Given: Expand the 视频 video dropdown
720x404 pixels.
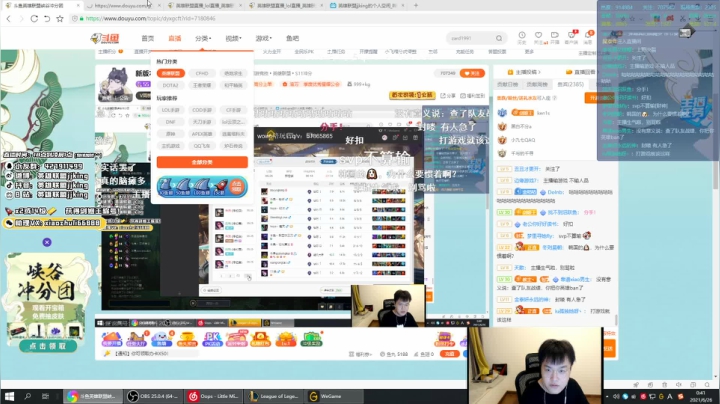Looking at the screenshot, I should [233, 38].
